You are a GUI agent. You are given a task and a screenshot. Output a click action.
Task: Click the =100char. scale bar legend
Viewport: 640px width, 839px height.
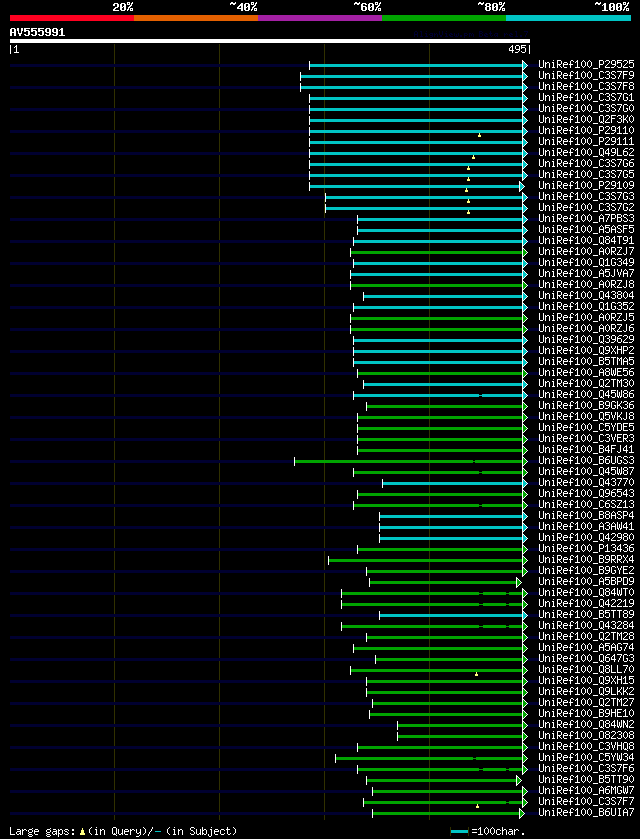click(485, 831)
